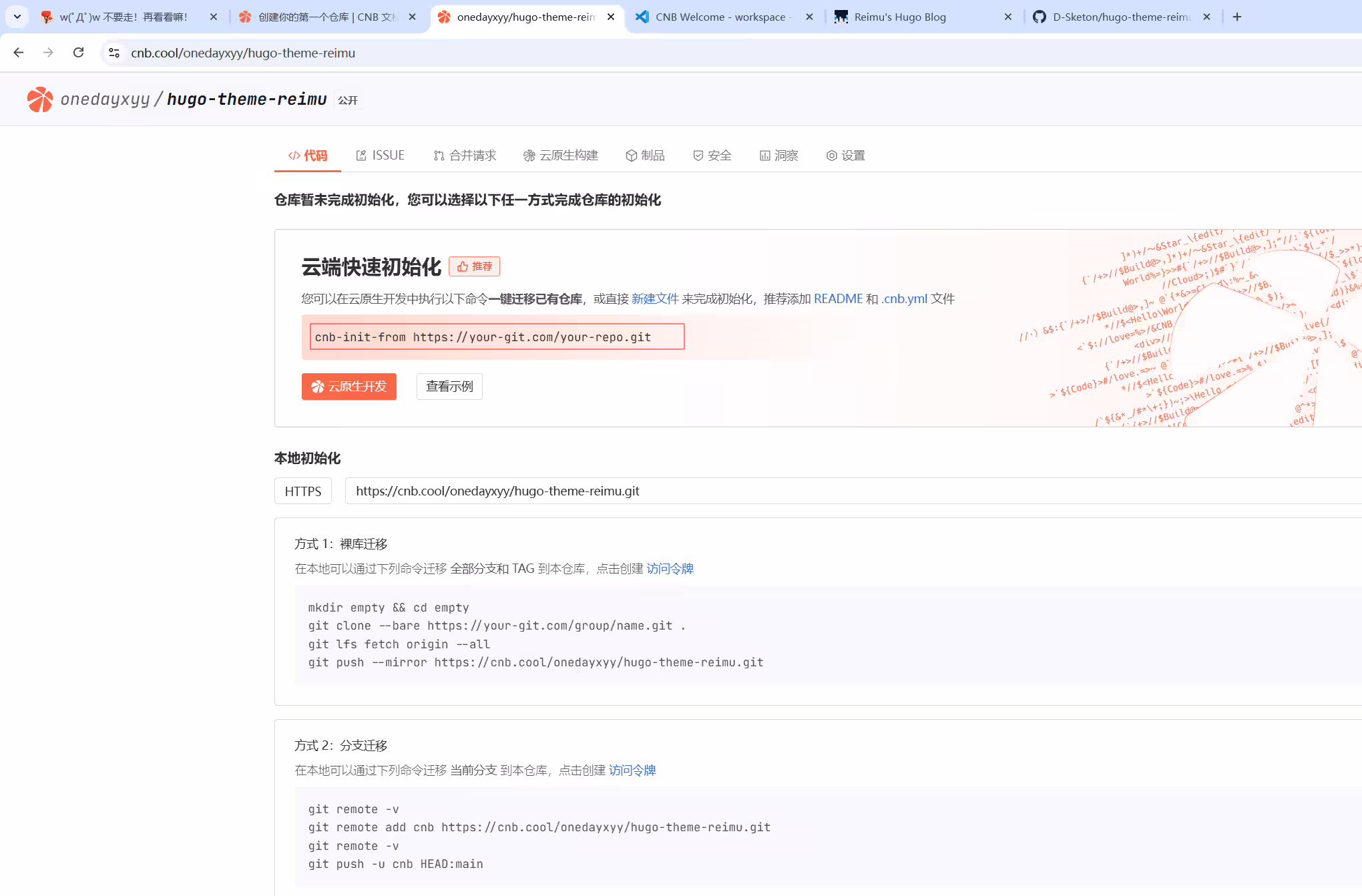Open the tab search dropdown arrow
The image size is (1362, 896).
(17, 17)
